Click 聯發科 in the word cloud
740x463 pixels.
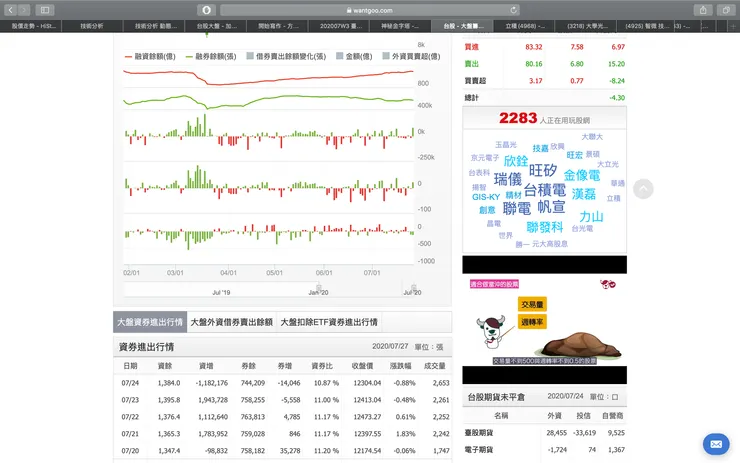[x=545, y=227]
